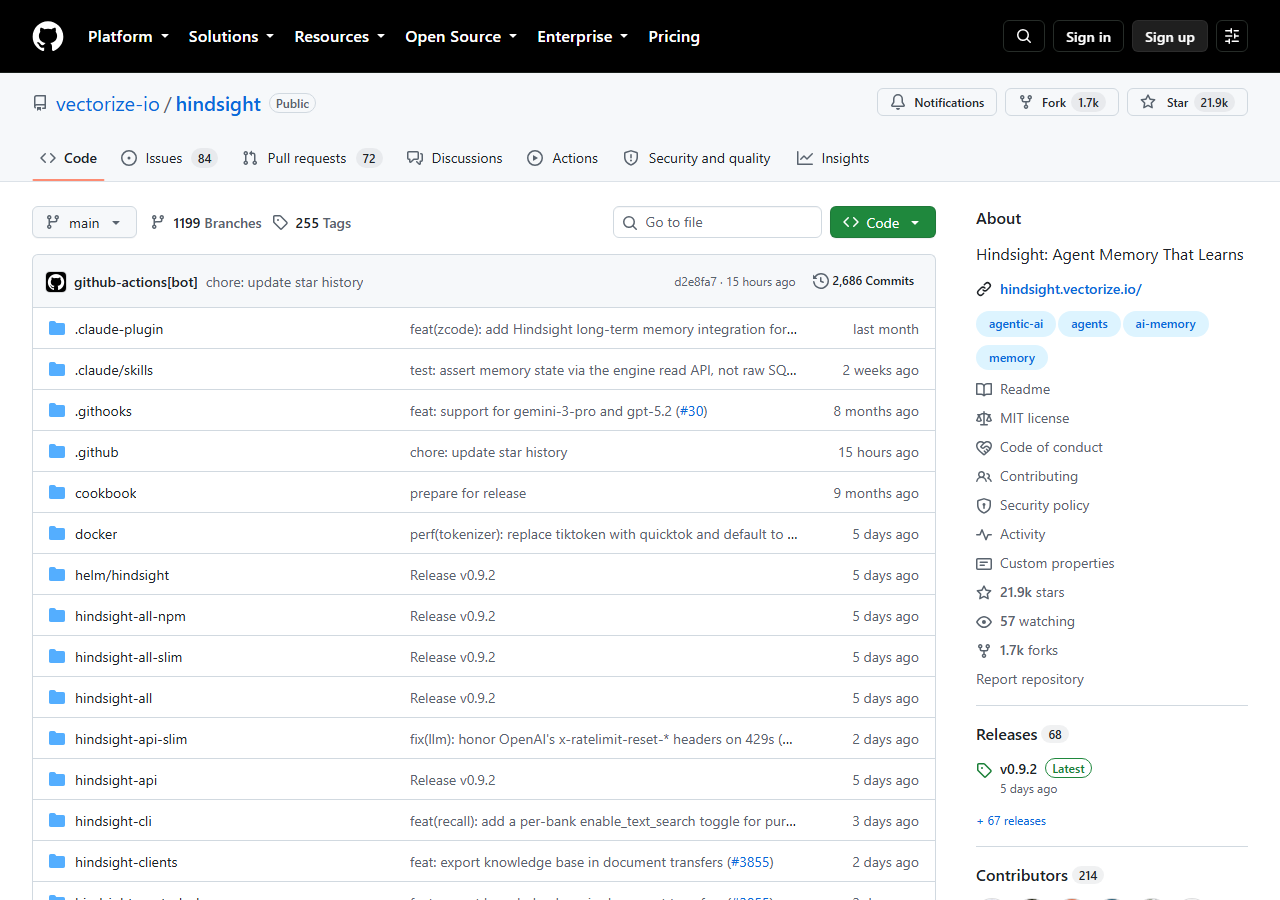Select the agents topic tag
This screenshot has height=900, width=1280.
1090,324
